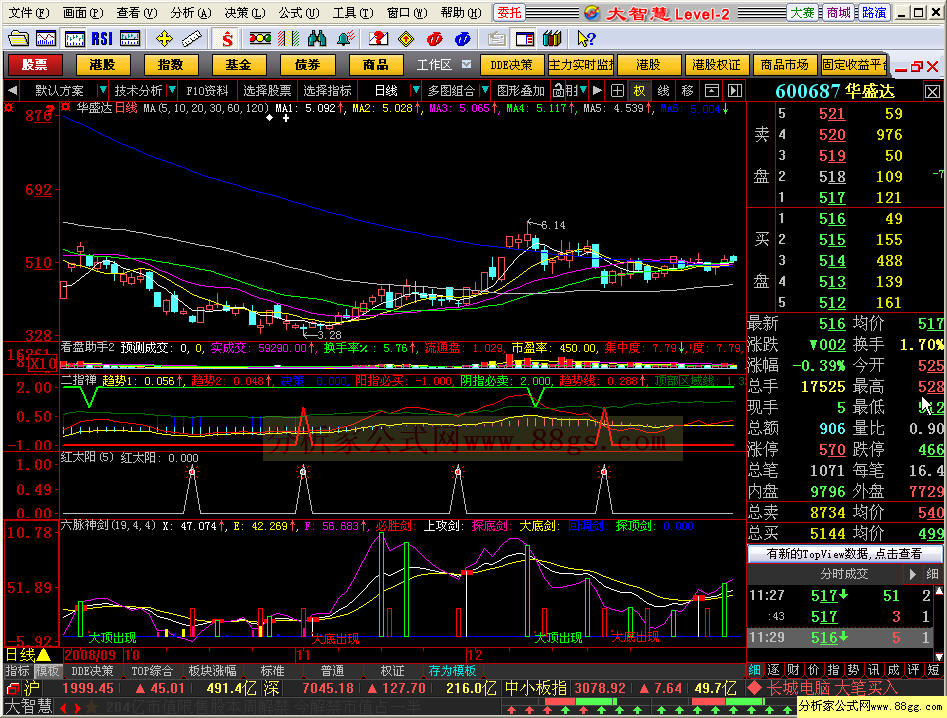
Task: Click the grid plus icon in chart toolbar
Action: [x=617, y=91]
